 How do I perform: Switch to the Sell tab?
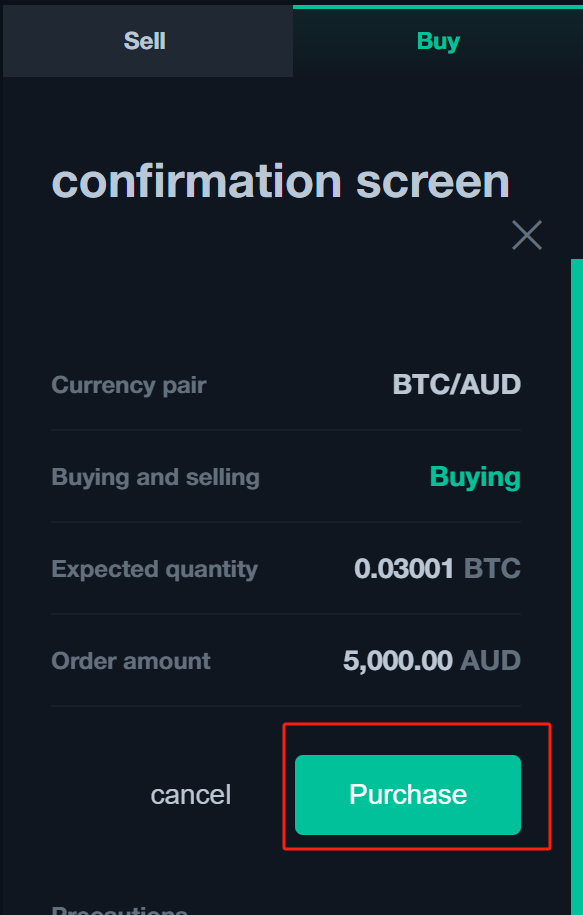tap(146, 40)
